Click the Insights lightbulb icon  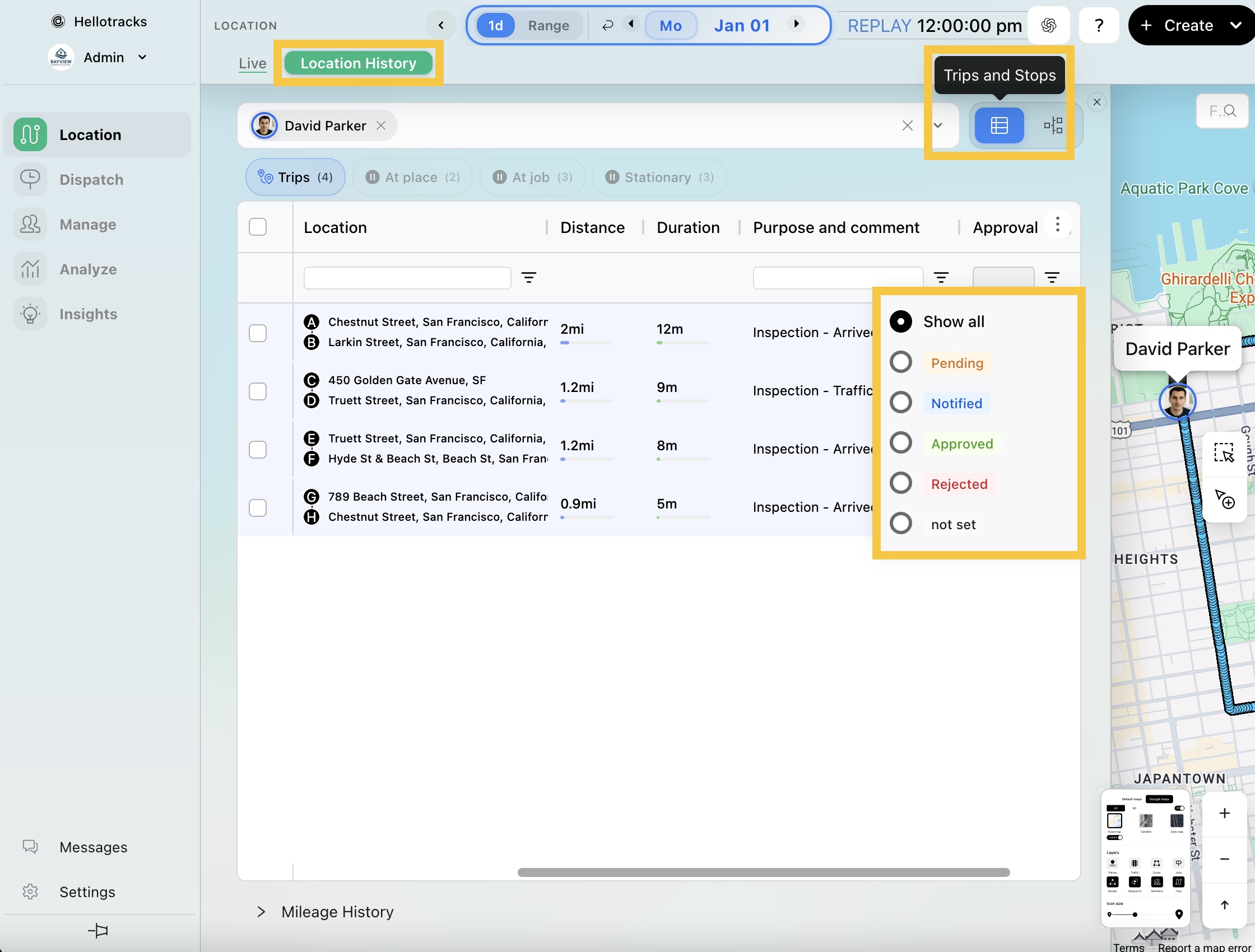30,314
